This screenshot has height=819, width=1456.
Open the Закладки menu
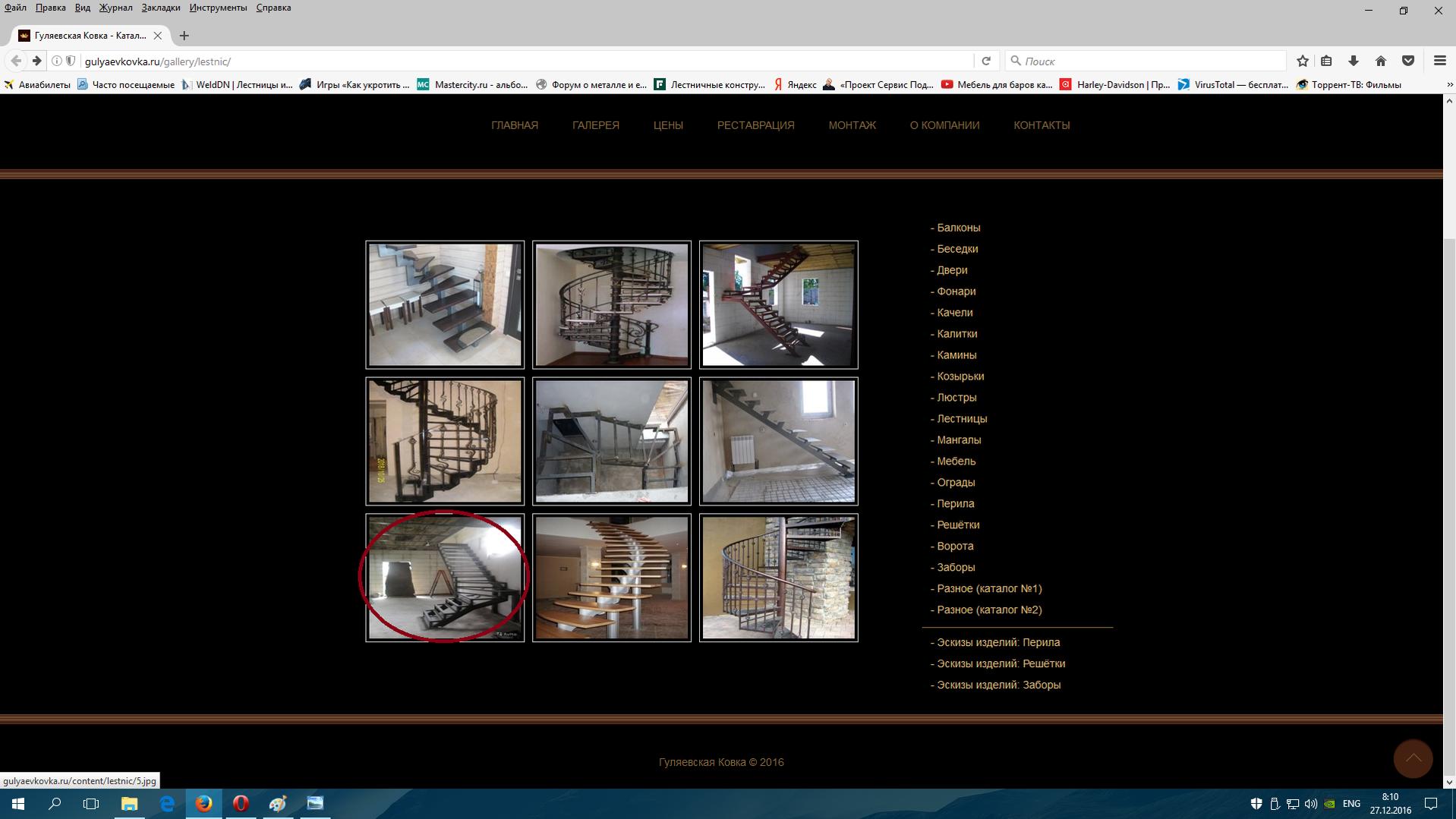161,8
